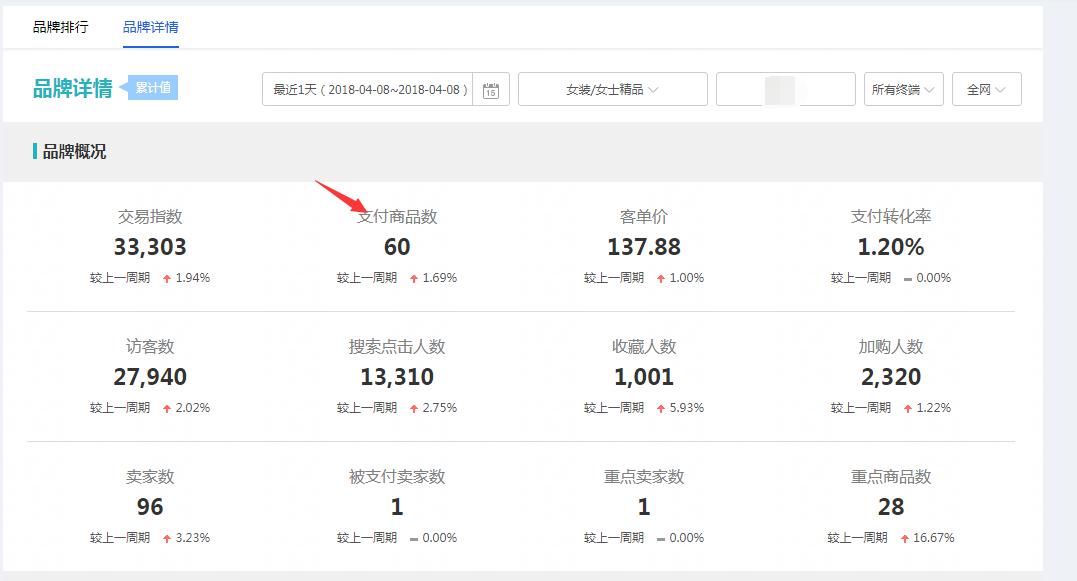Click the blurred brand name input box

tap(785, 90)
